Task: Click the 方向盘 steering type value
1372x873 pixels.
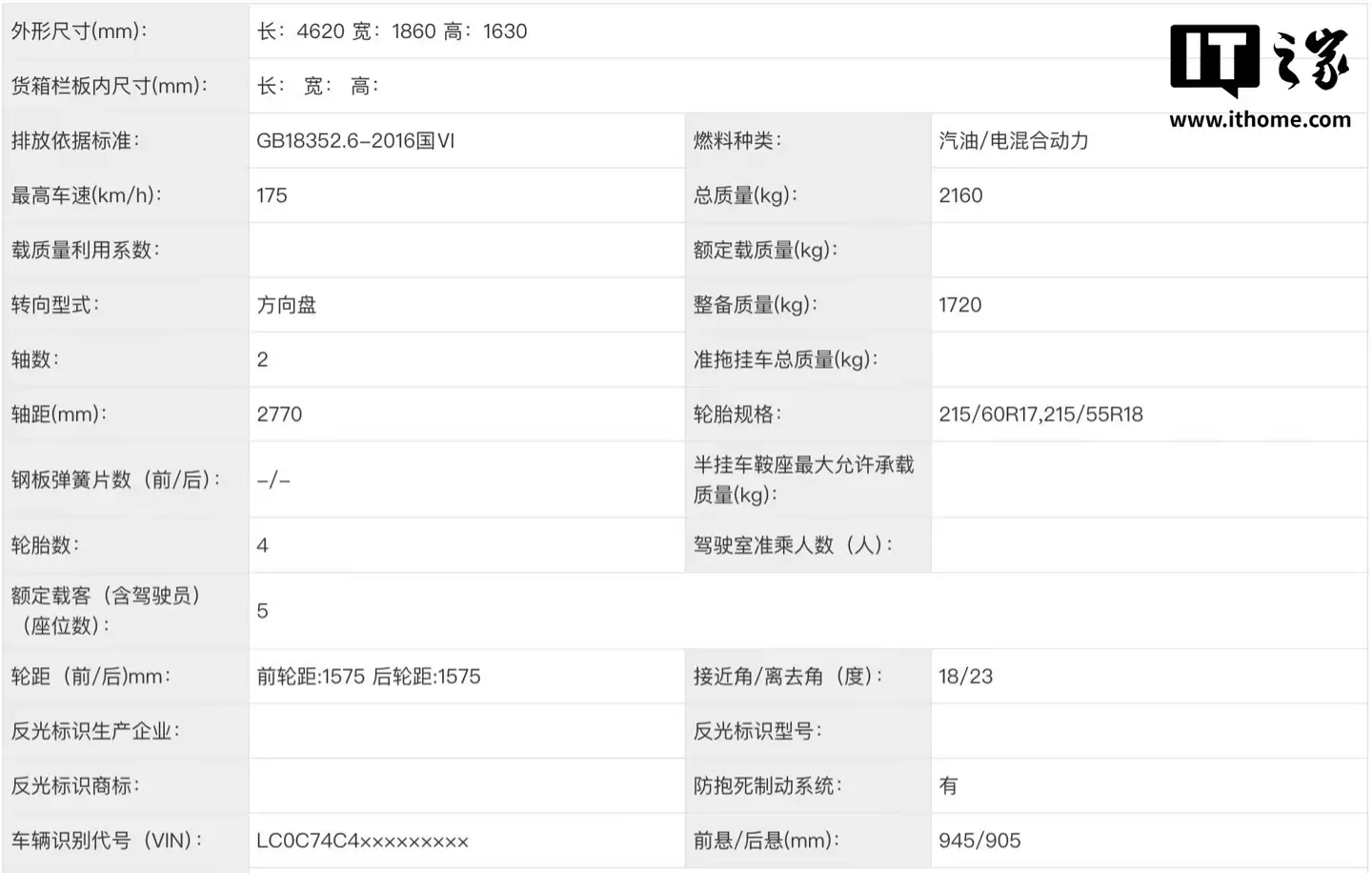Action: coord(287,304)
